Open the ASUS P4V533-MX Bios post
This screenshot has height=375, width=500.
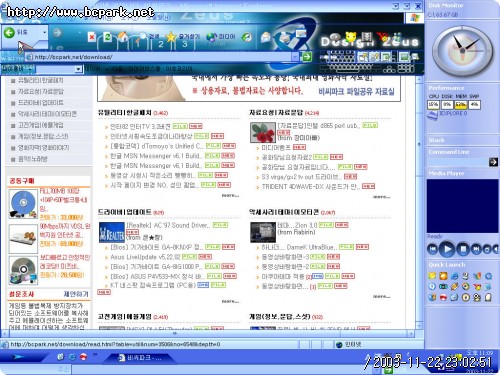click(157, 276)
